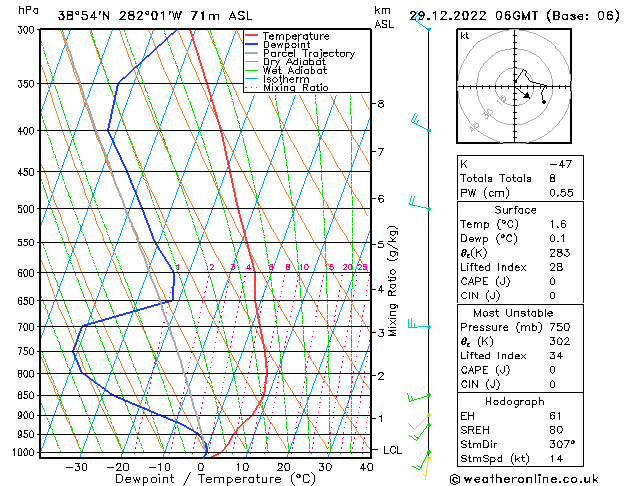
Task: Click the km ASL altitude axis header
Action: 384,17
